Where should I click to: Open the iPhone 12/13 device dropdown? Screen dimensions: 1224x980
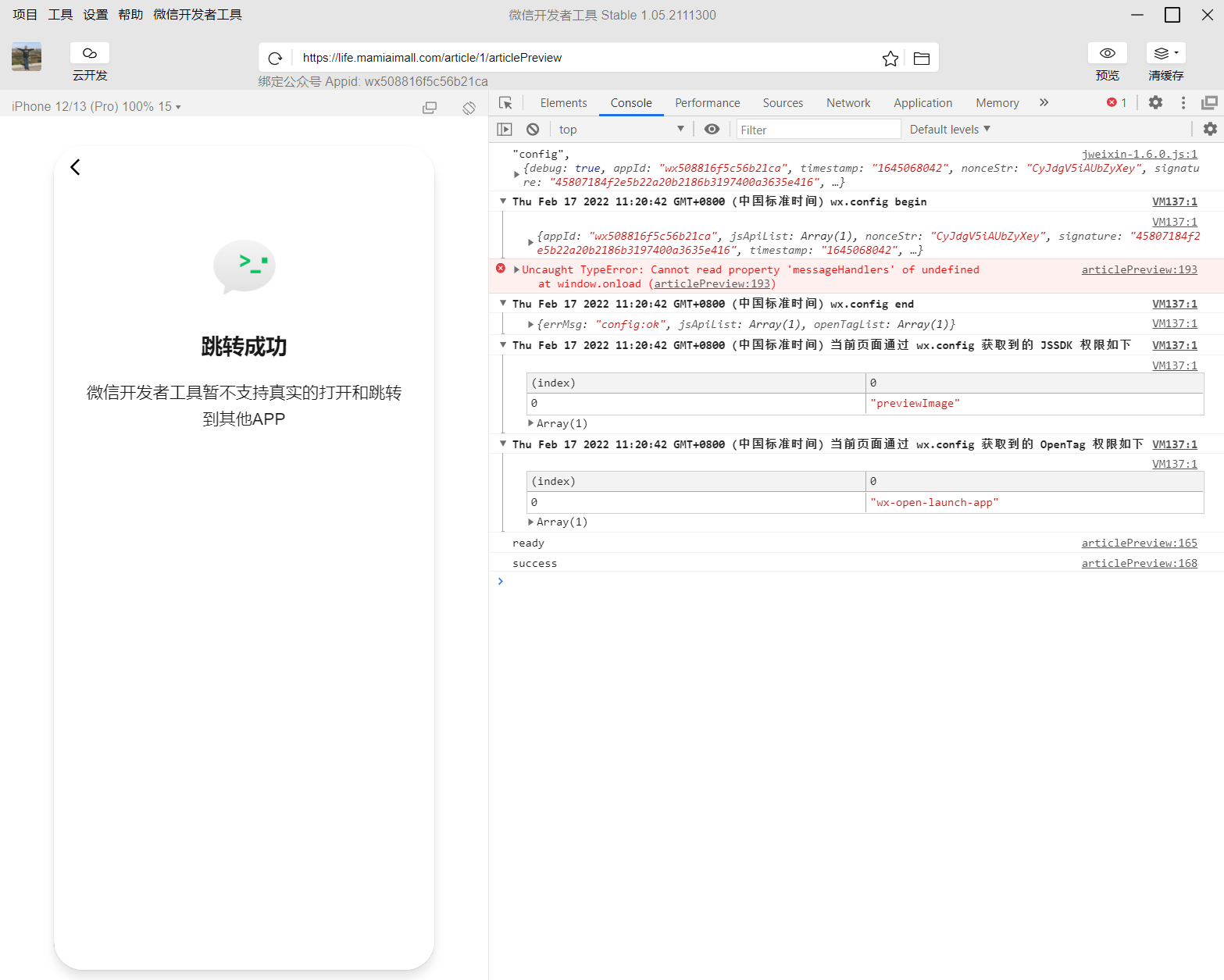[x=96, y=107]
